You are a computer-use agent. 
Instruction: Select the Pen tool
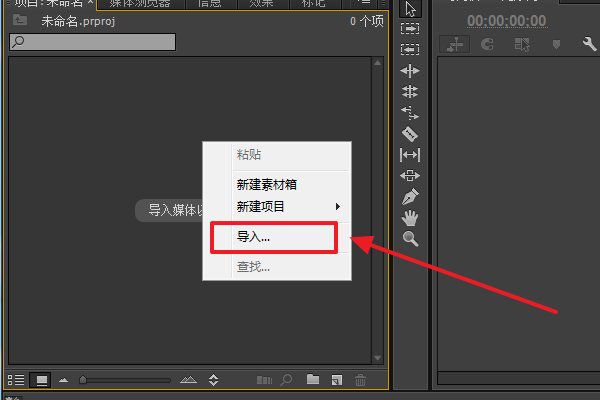click(410, 197)
